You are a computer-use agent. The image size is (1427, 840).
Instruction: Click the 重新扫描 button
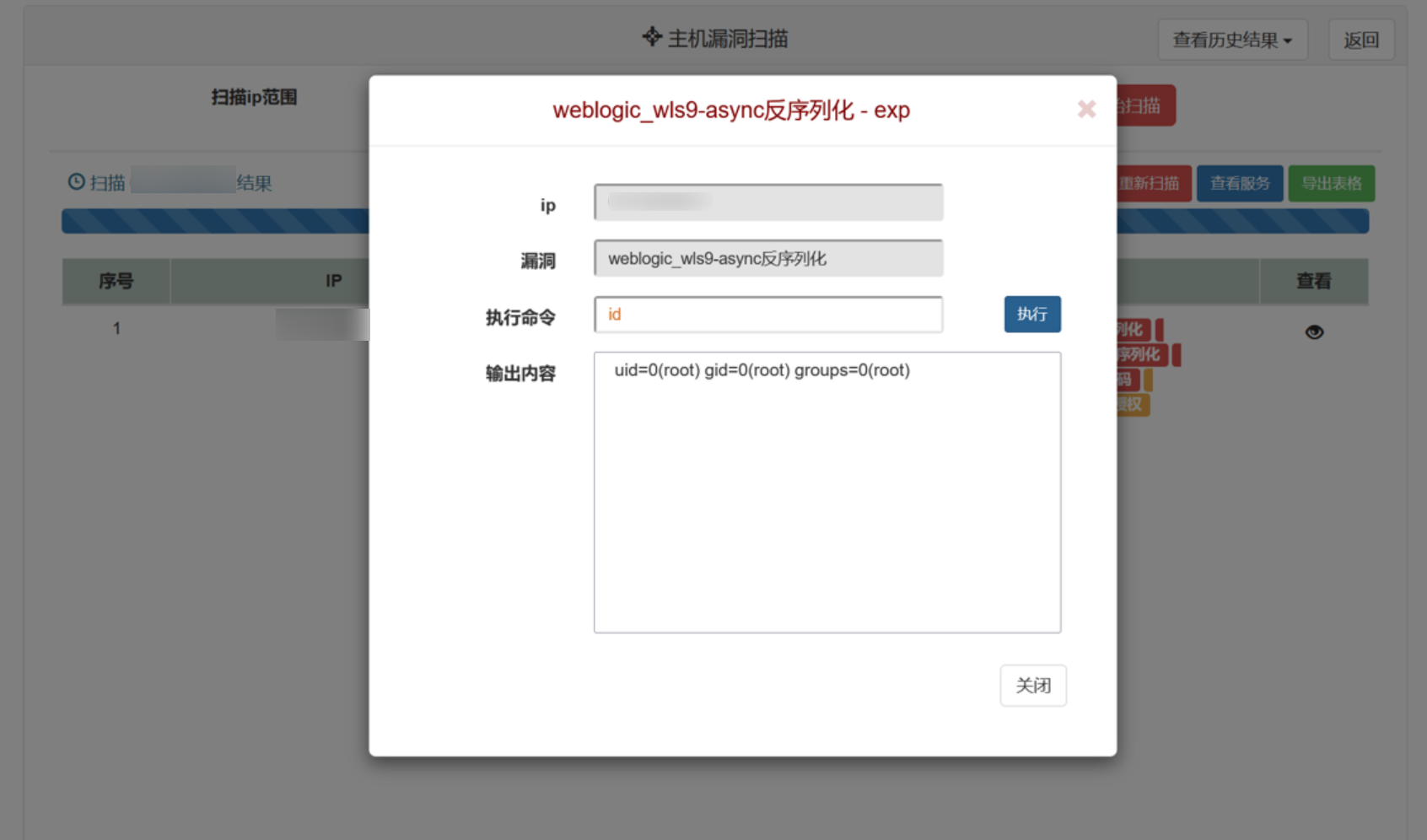(1154, 183)
